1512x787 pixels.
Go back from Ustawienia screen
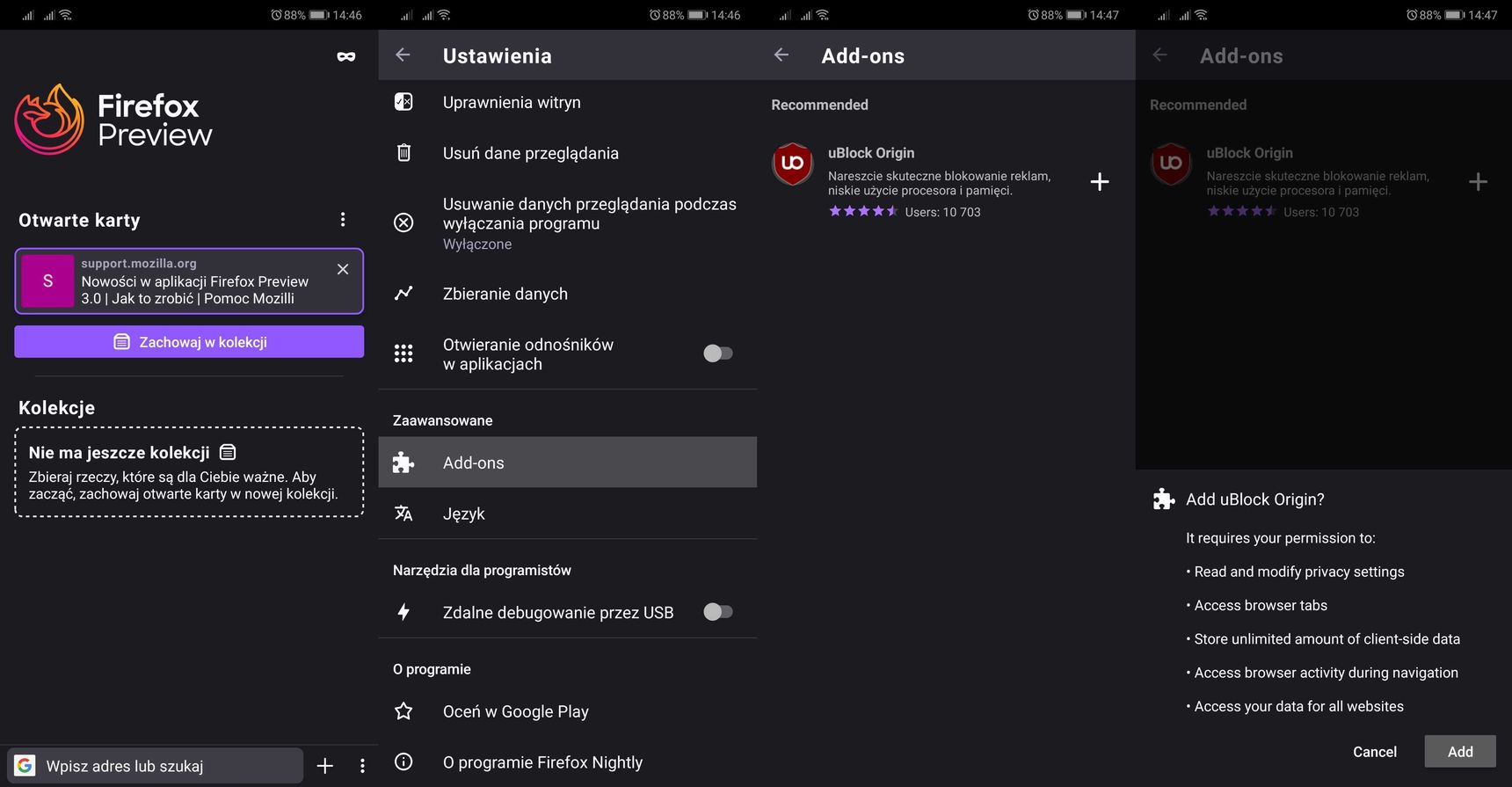403,55
